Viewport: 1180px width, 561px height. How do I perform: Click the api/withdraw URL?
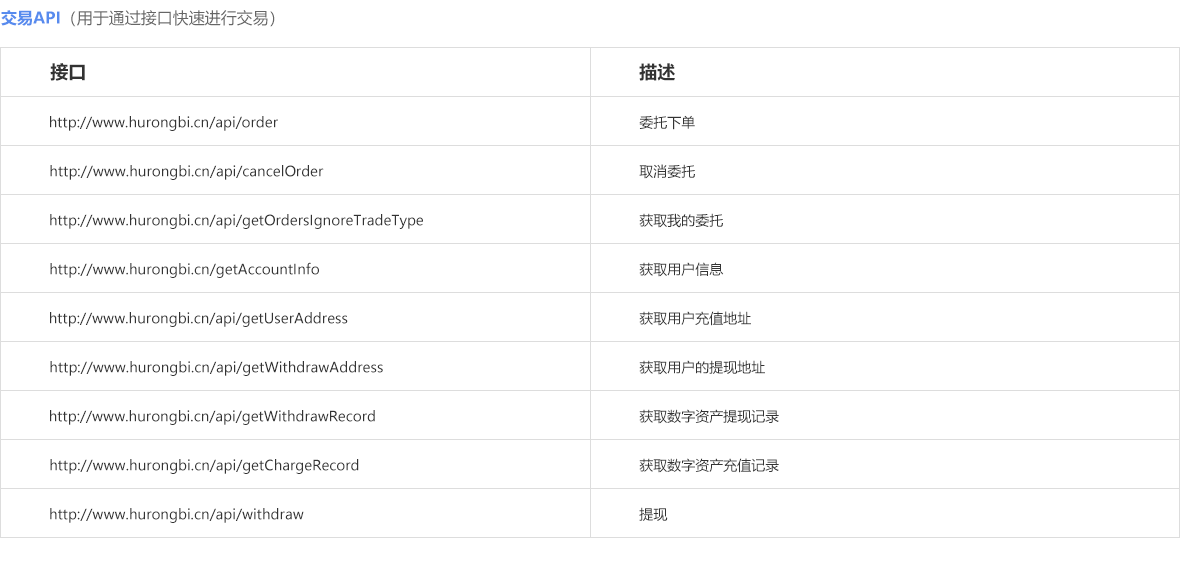[x=176, y=514]
